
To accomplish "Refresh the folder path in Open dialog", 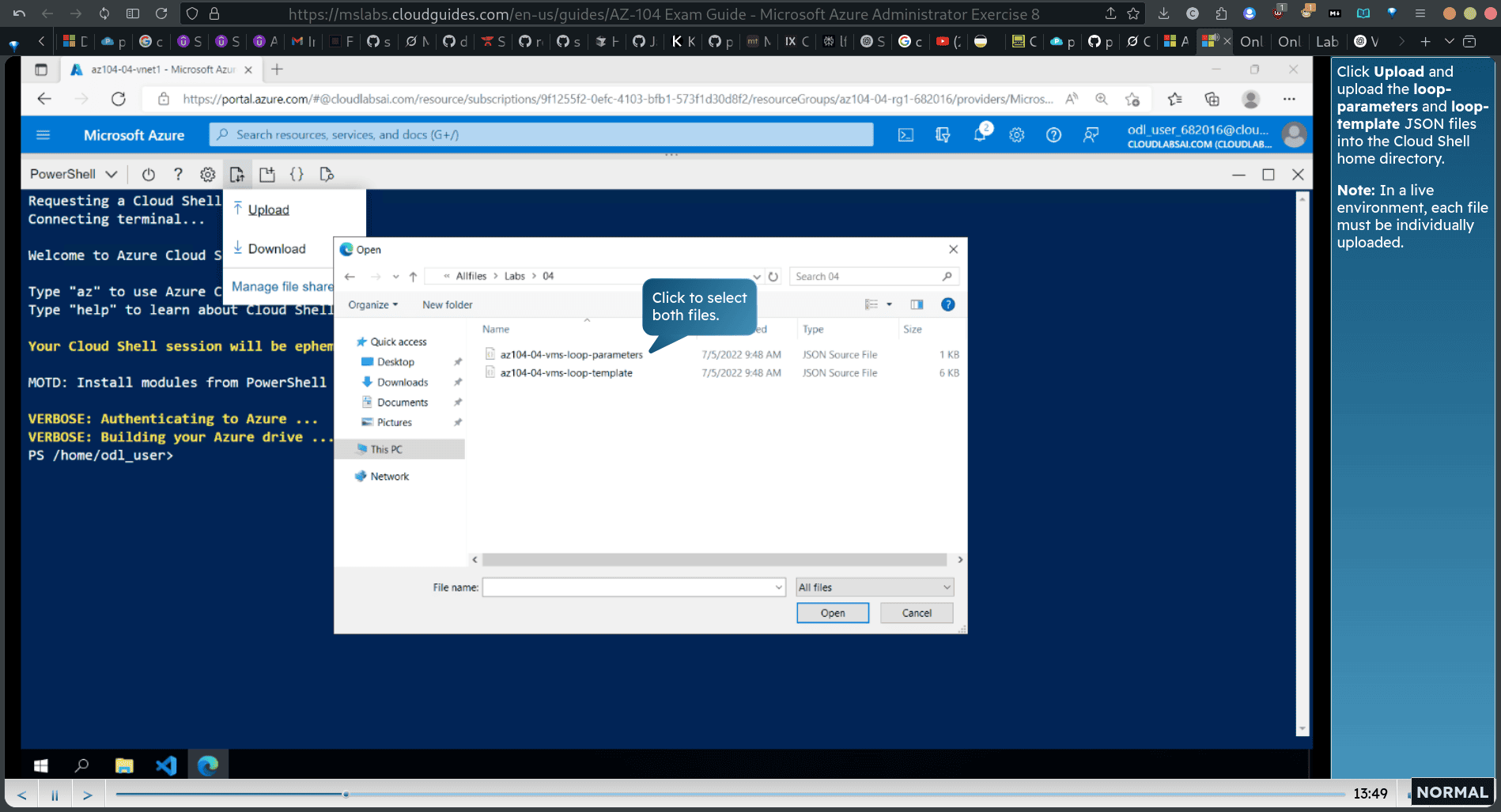I will coord(773,277).
